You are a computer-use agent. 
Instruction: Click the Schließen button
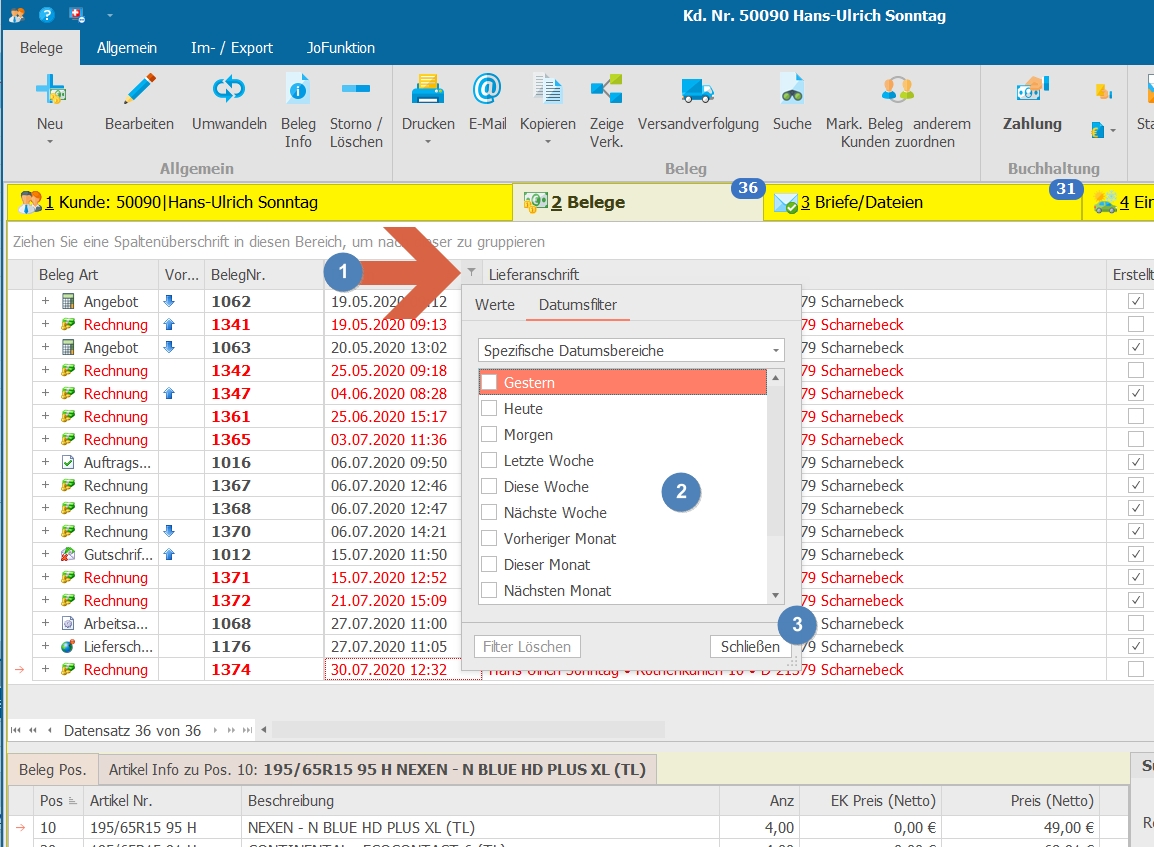pyautogui.click(x=750, y=646)
